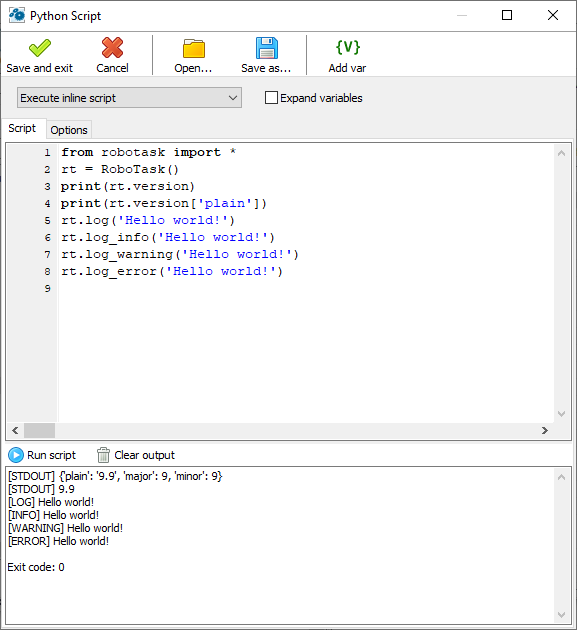Click the output pane scroll down arrow
Screen dimensions: 577x630
(562, 615)
